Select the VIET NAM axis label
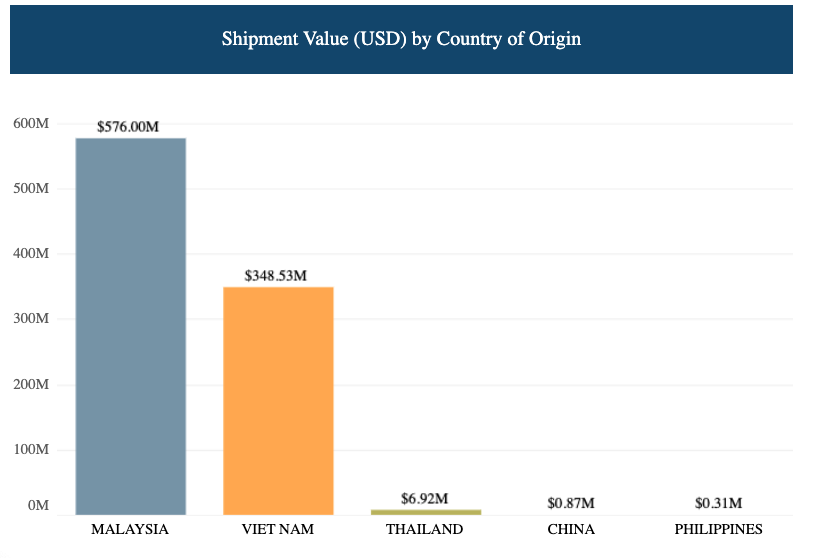Image resolution: width=823 pixels, height=558 pixels. point(277,529)
